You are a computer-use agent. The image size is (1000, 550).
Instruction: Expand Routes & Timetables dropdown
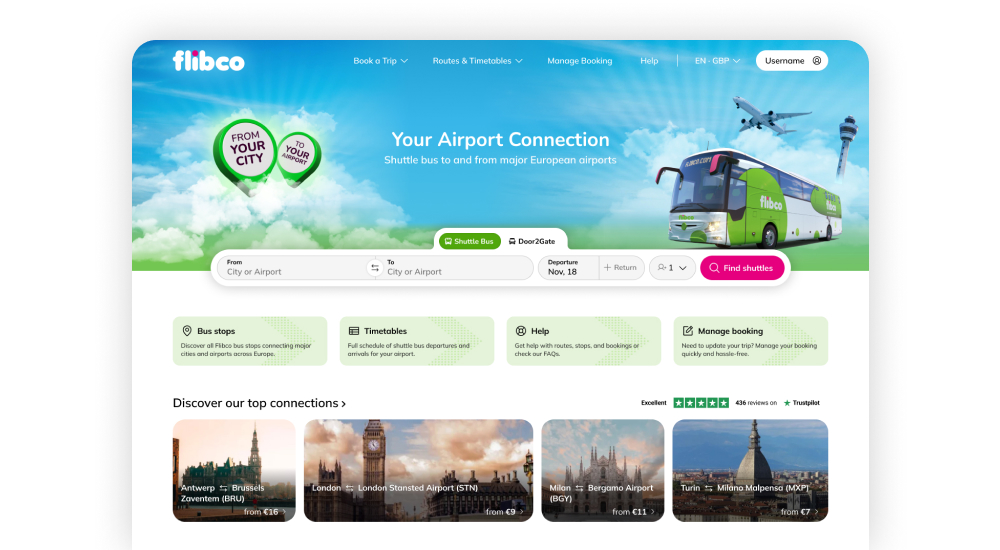tap(478, 61)
